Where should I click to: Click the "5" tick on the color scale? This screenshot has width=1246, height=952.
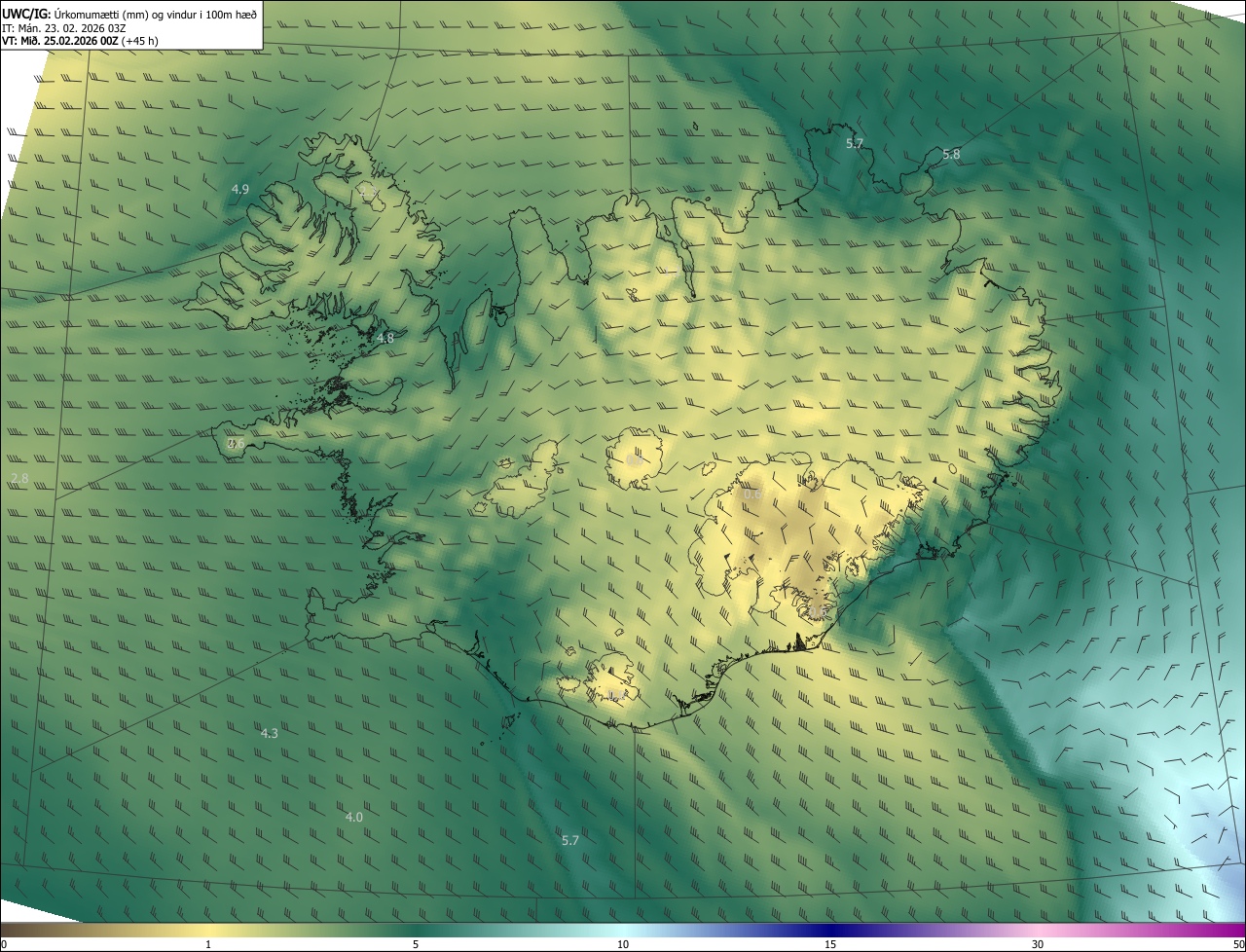coord(416,945)
